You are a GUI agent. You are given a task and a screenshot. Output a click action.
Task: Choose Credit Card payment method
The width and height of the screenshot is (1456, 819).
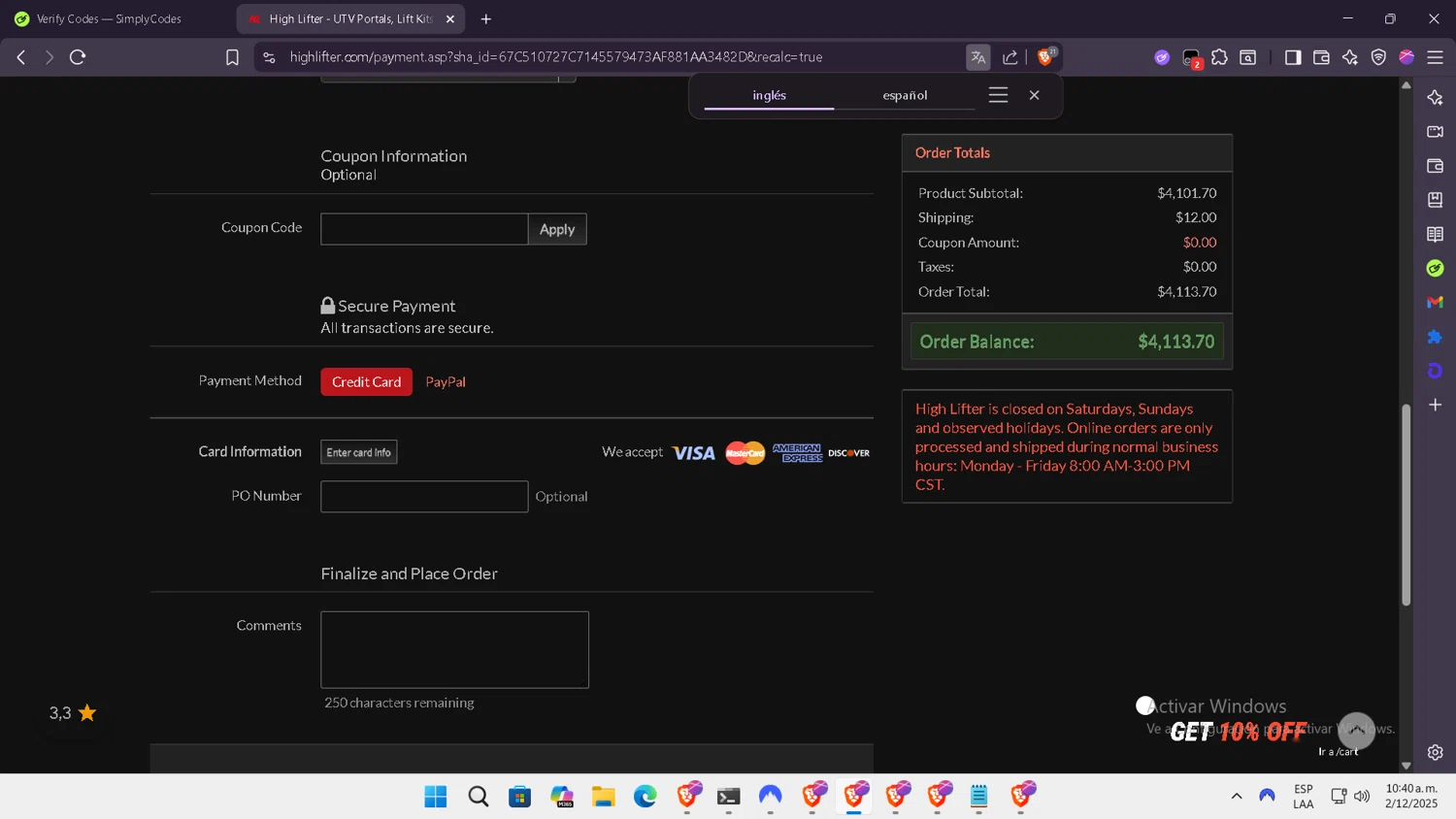366,381
